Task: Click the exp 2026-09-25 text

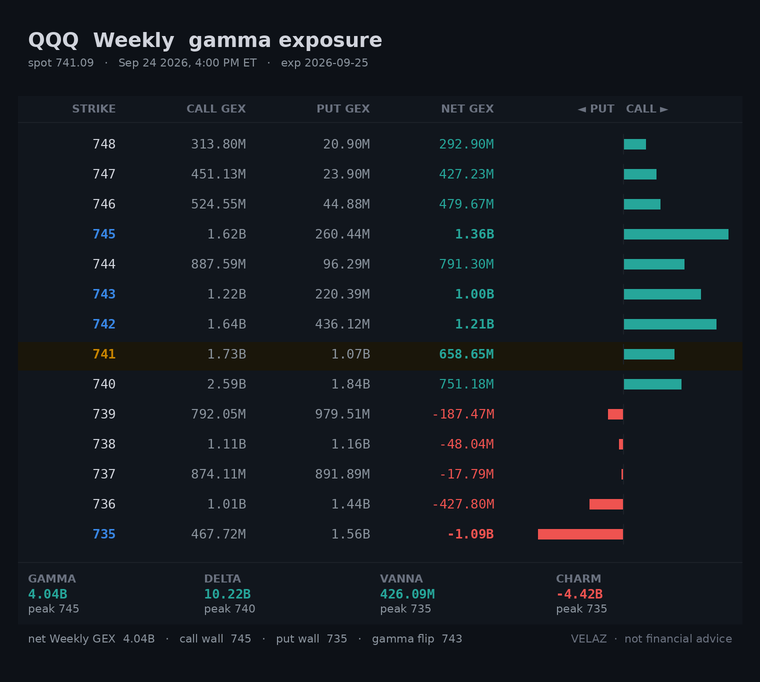Action: pos(324,63)
